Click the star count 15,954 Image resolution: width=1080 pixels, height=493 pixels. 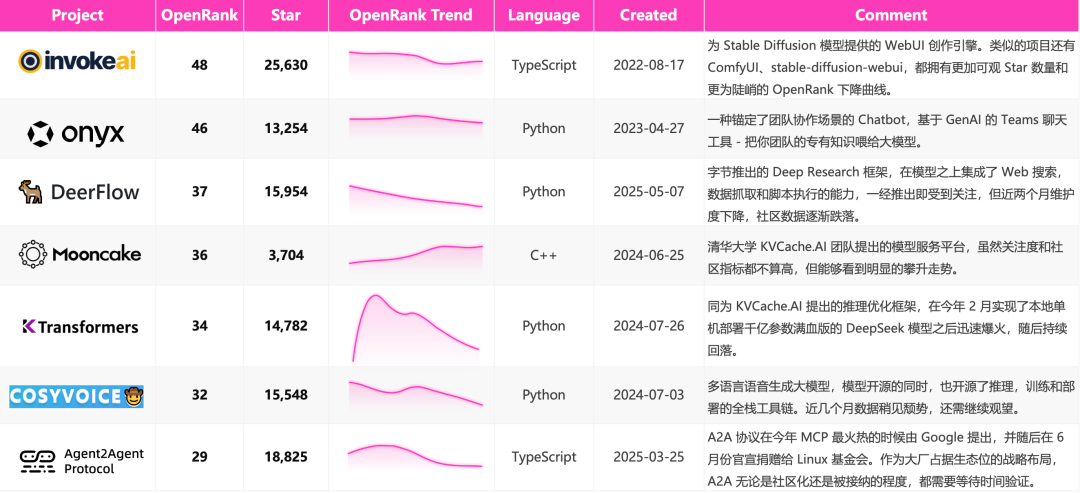[286, 191]
